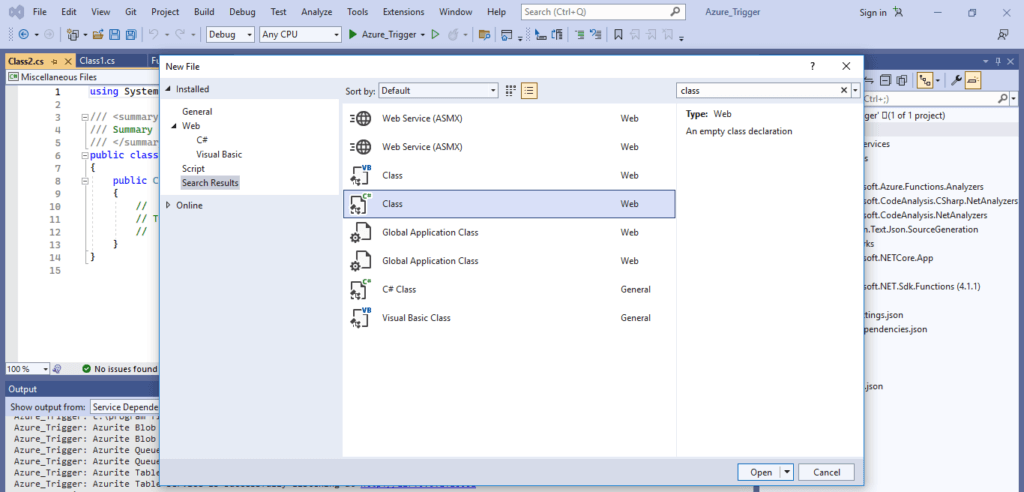Open the template search history dropdown arrow
The height and width of the screenshot is (492, 1024).
[856, 91]
